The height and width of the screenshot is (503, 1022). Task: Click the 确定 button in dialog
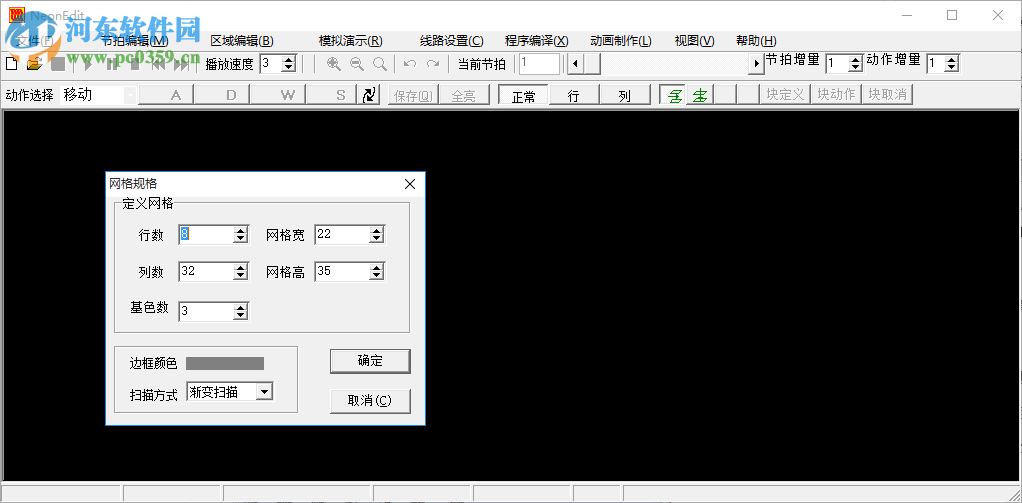pos(370,361)
